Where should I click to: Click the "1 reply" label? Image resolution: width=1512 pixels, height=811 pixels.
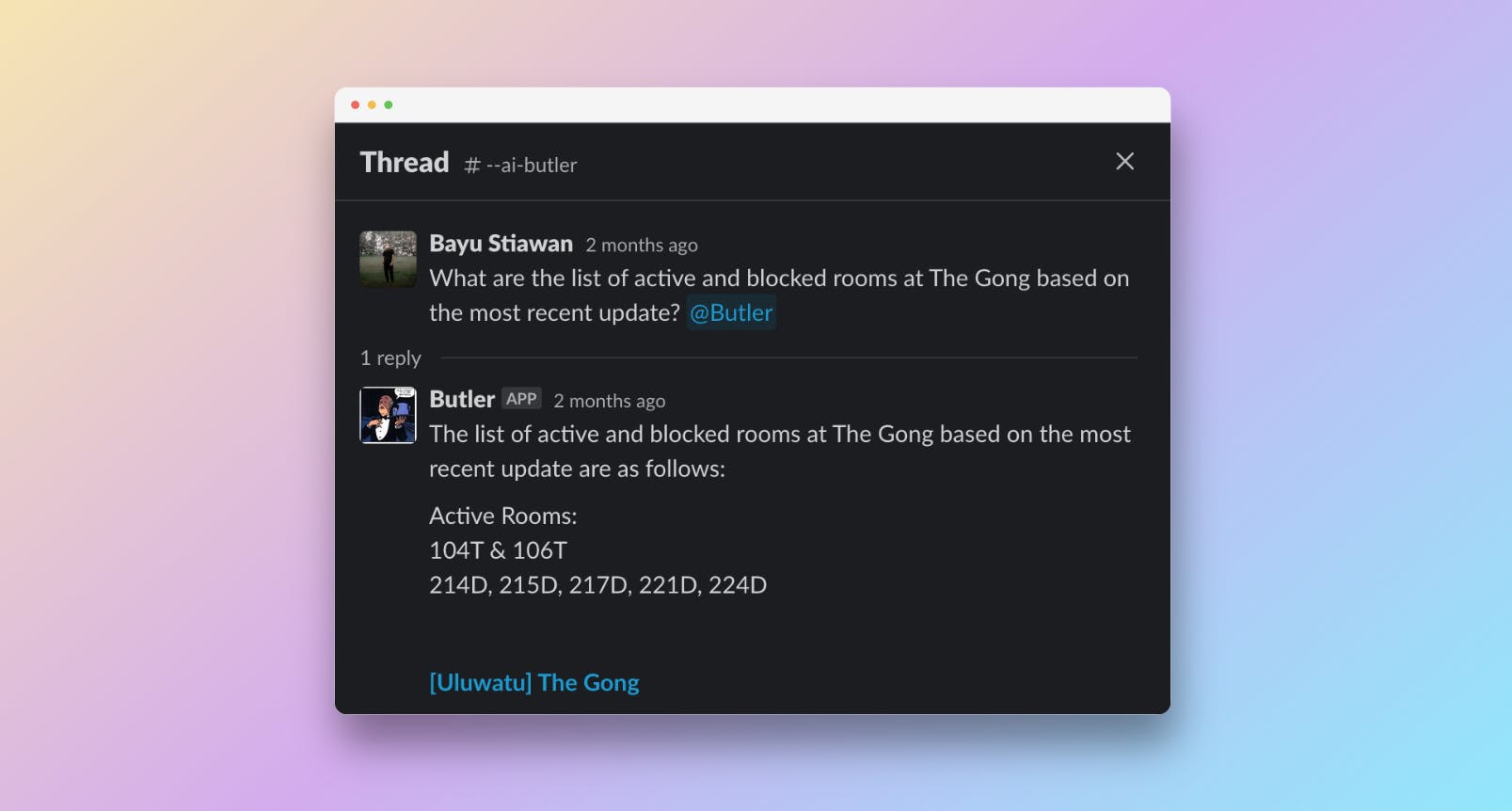coord(390,358)
